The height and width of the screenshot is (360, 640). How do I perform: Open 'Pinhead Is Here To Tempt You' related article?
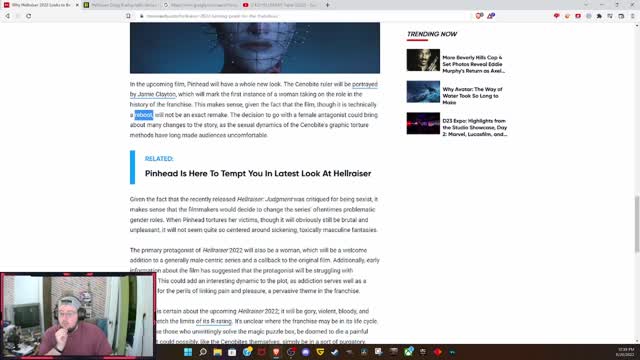coord(258,173)
